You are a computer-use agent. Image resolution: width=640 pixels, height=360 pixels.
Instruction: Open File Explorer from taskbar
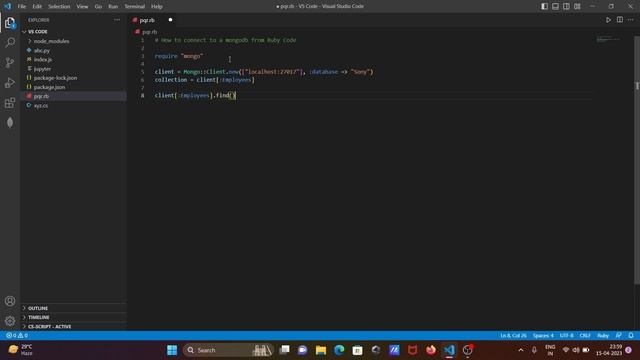click(x=321, y=350)
